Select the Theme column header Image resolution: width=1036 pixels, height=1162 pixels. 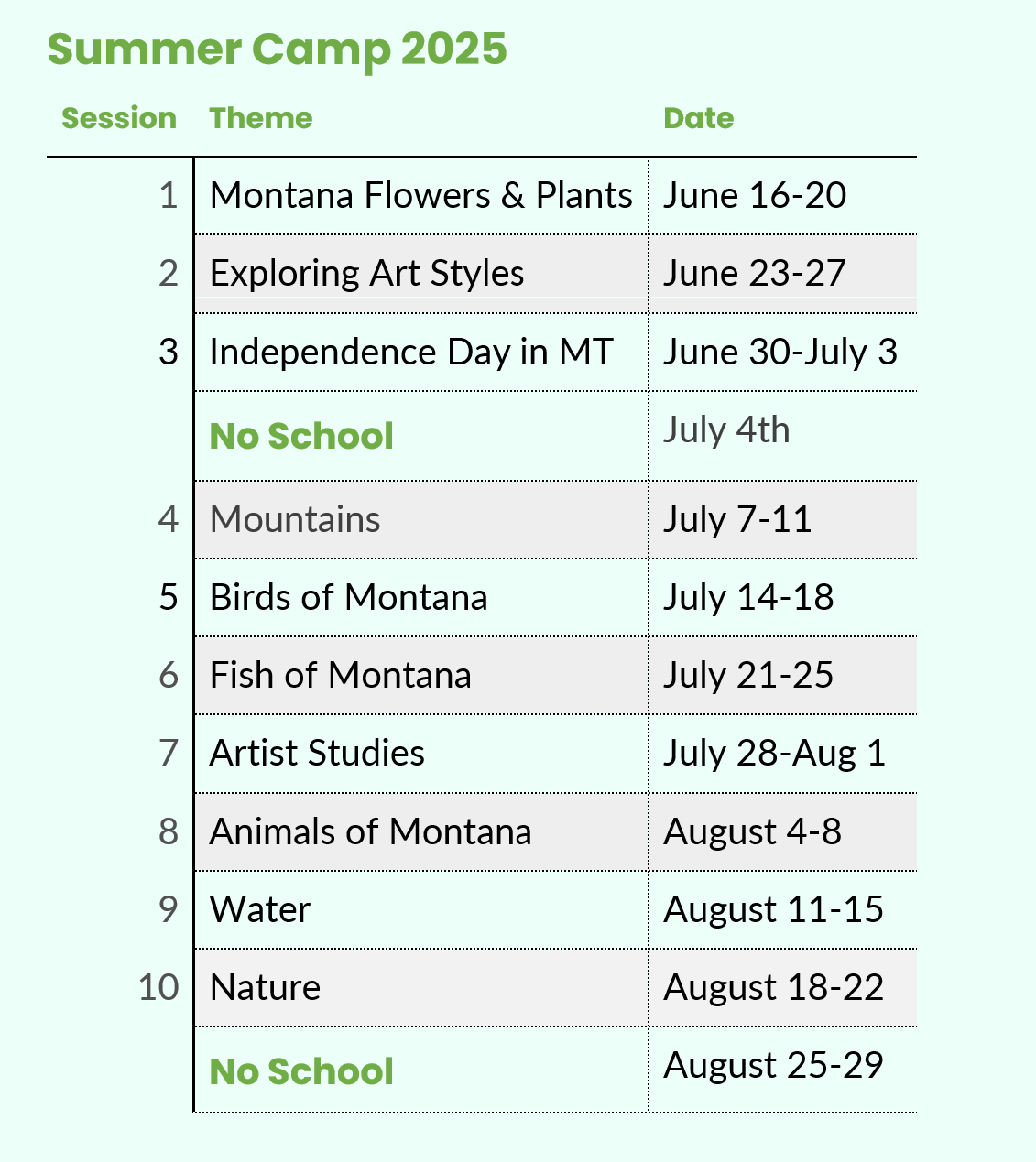pos(261,118)
